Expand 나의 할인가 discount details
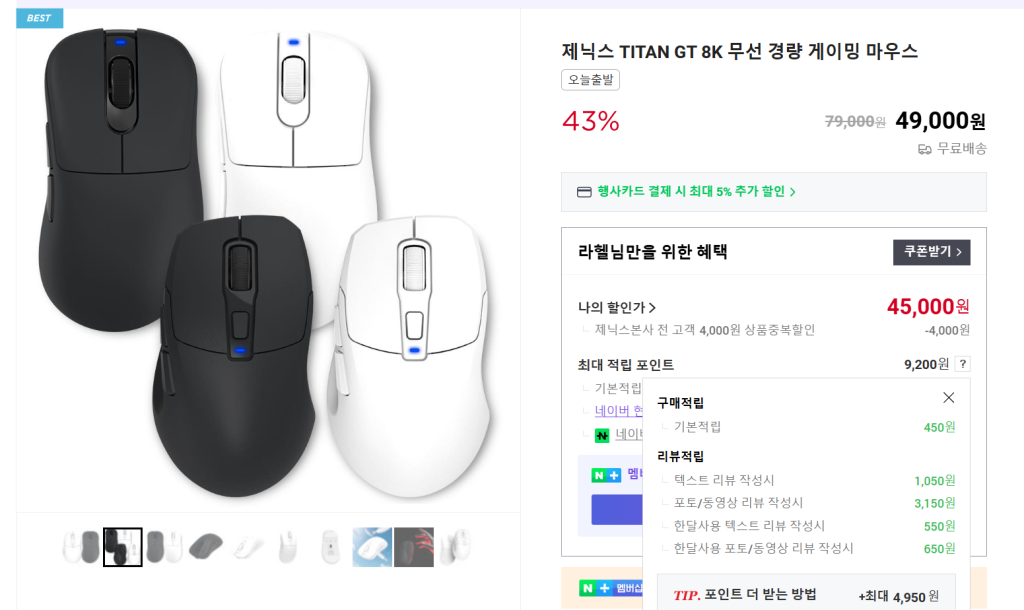Screen dimensions: 1024x610 pyautogui.click(x=616, y=307)
